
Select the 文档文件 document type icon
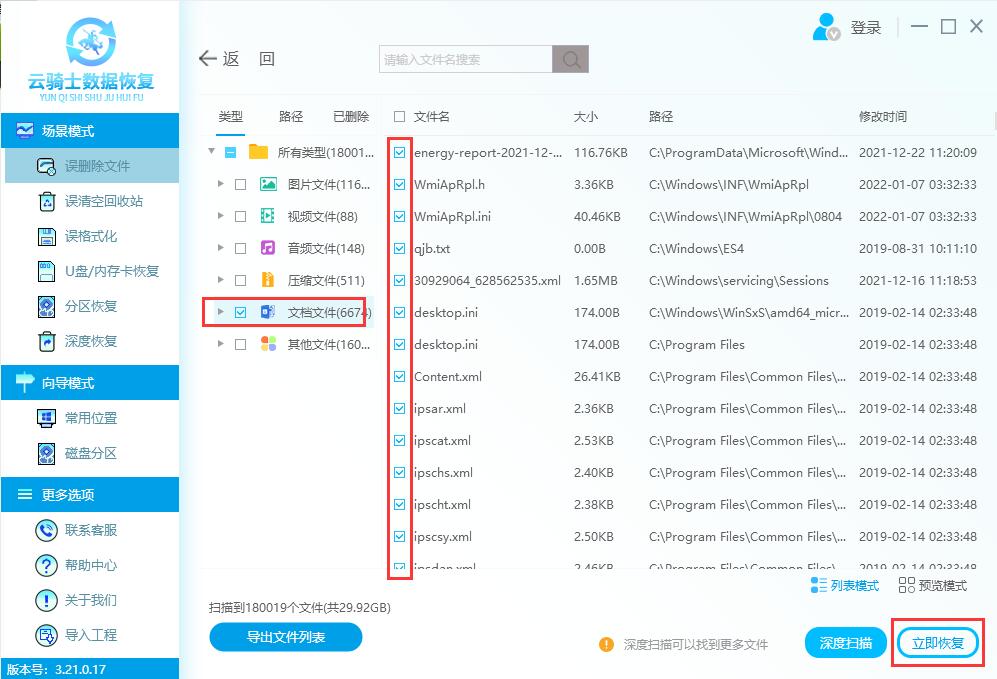(268, 312)
